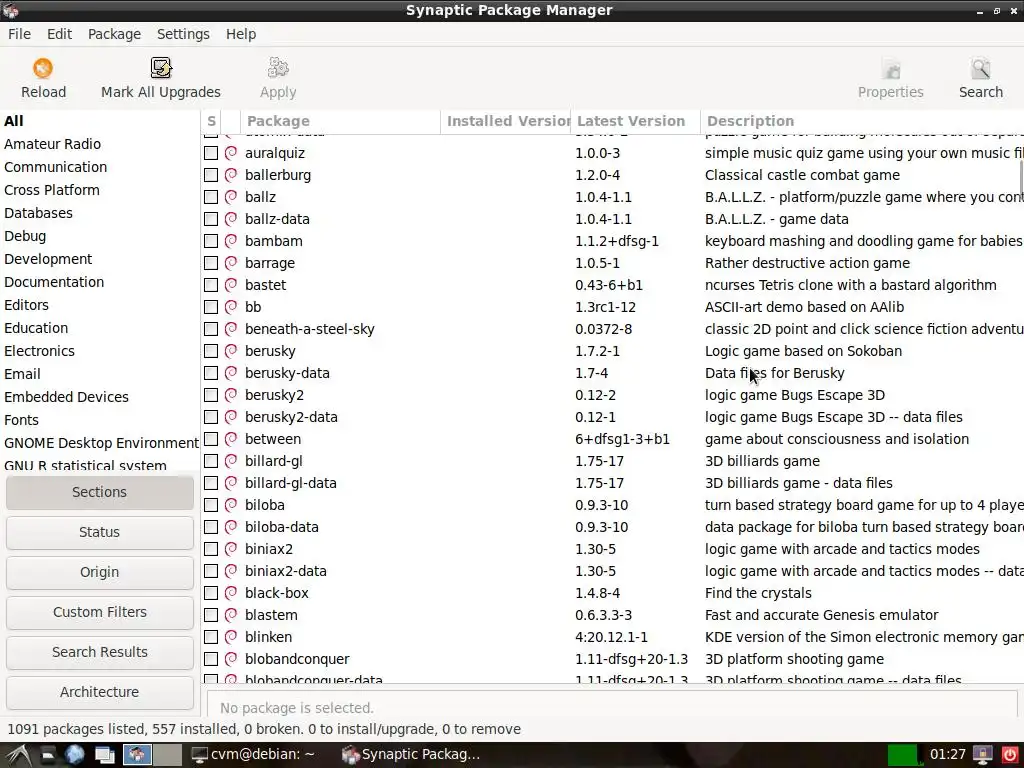This screenshot has width=1024, height=768.
Task: Click the Debian swirl icon beside black-box
Action: click(x=231, y=593)
